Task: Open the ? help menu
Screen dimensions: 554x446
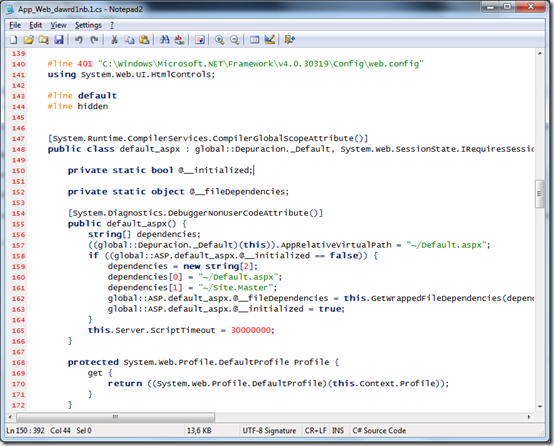Action: (112, 25)
